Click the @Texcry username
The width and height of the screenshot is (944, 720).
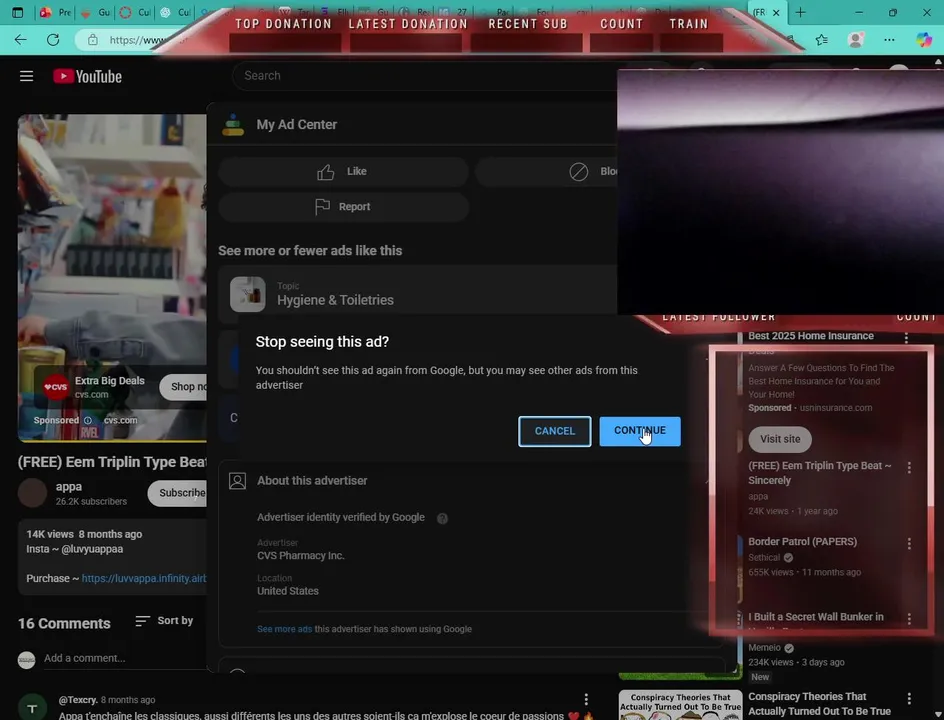pyautogui.click(x=78, y=700)
